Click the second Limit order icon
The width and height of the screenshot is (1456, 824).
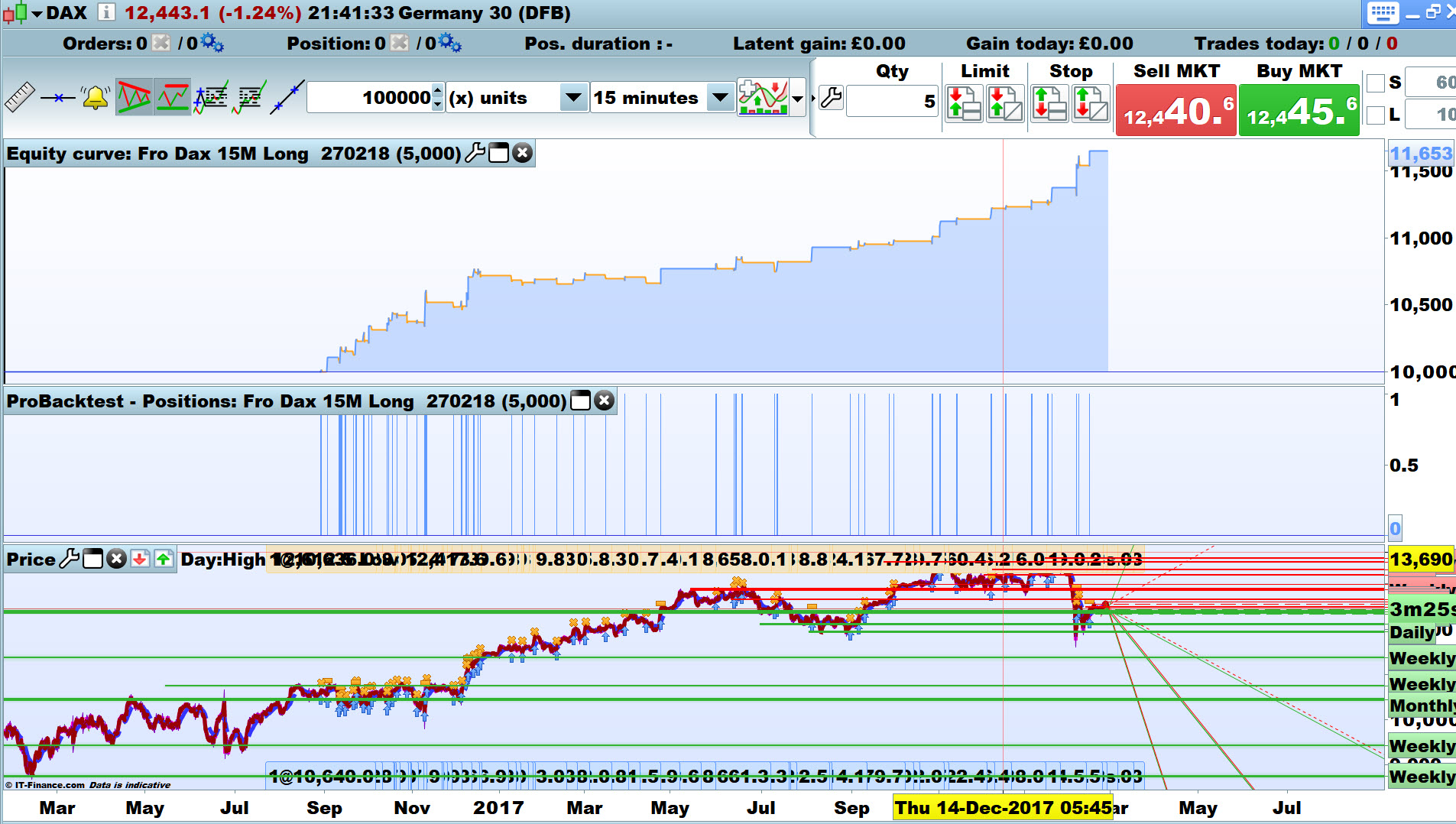(1005, 103)
